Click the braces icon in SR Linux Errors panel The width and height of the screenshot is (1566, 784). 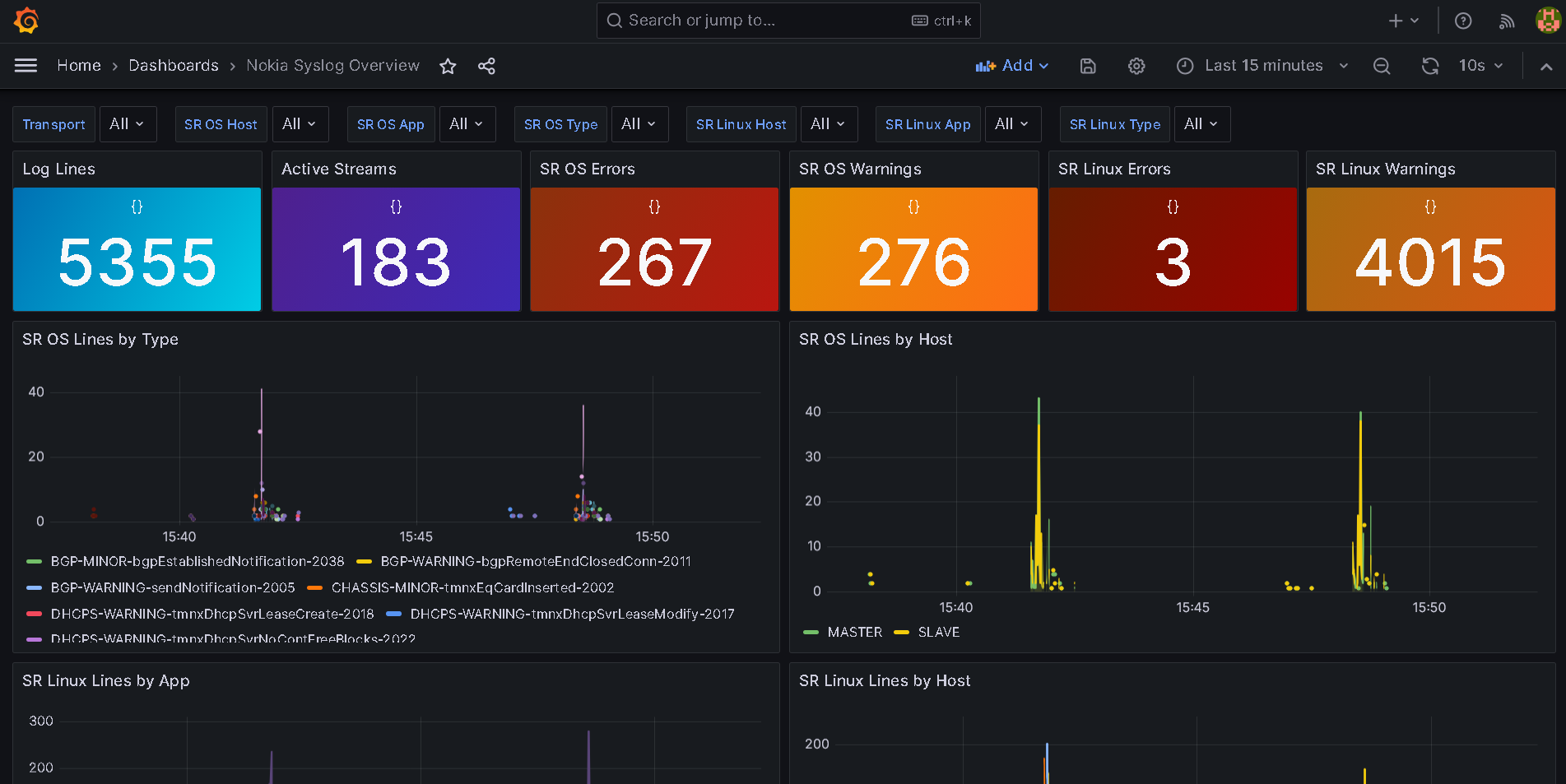click(x=1173, y=206)
